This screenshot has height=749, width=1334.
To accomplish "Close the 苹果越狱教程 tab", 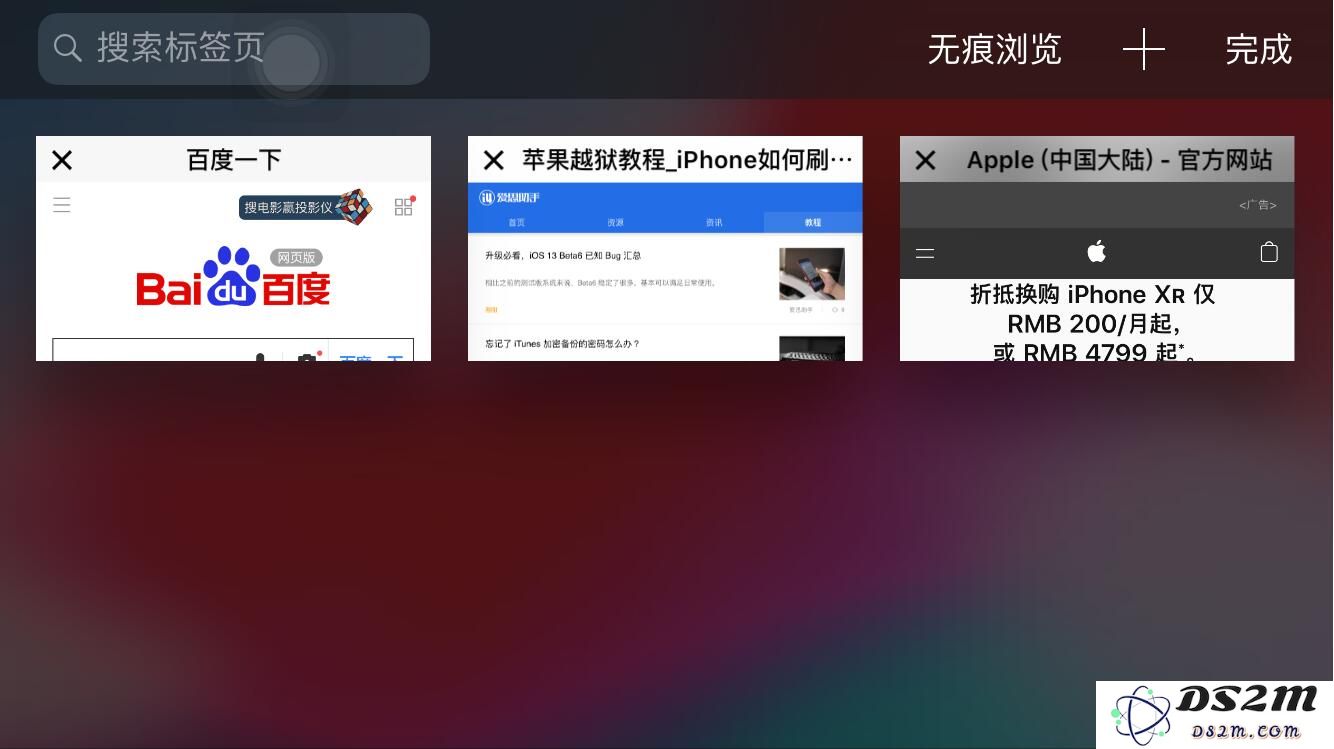I will (x=494, y=160).
